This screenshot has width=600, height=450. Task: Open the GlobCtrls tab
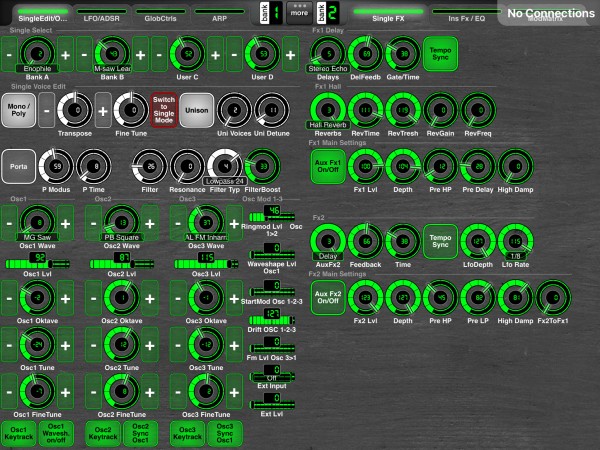pyautogui.click(x=160, y=15)
